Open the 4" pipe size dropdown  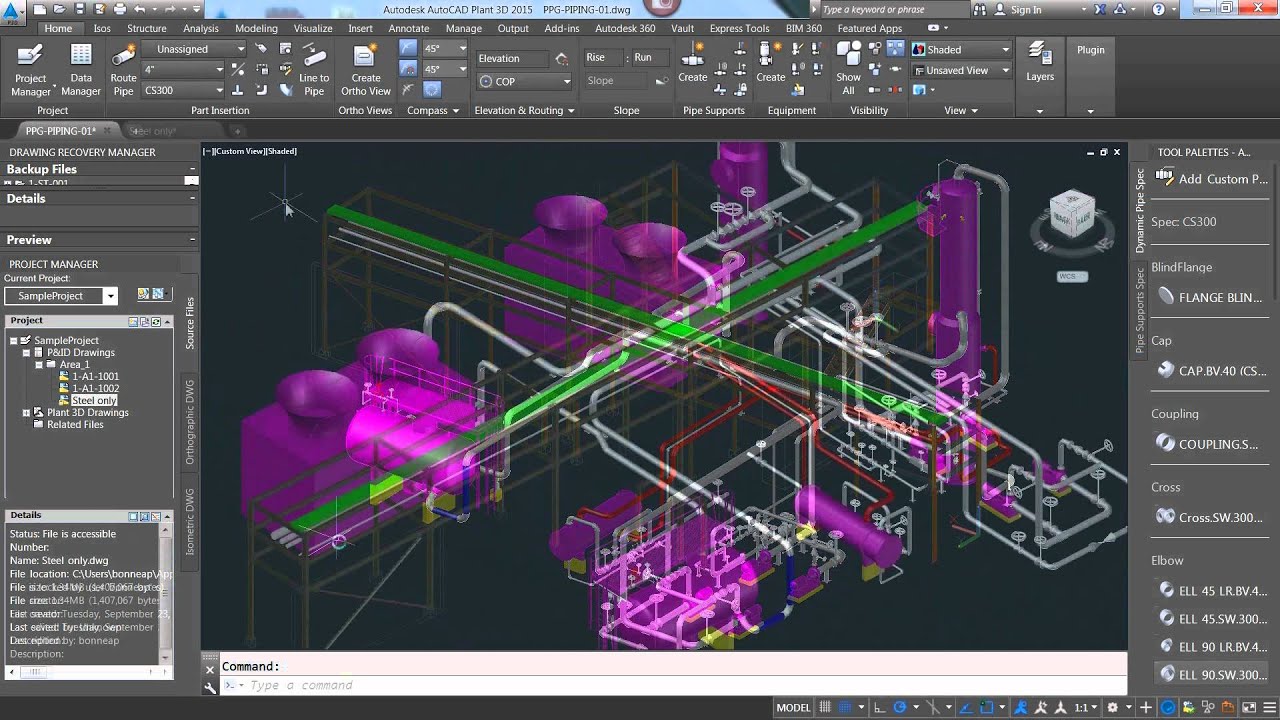(x=184, y=69)
